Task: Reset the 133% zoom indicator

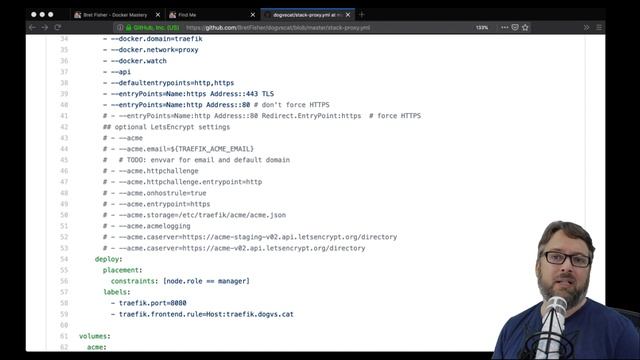Action: (x=482, y=27)
